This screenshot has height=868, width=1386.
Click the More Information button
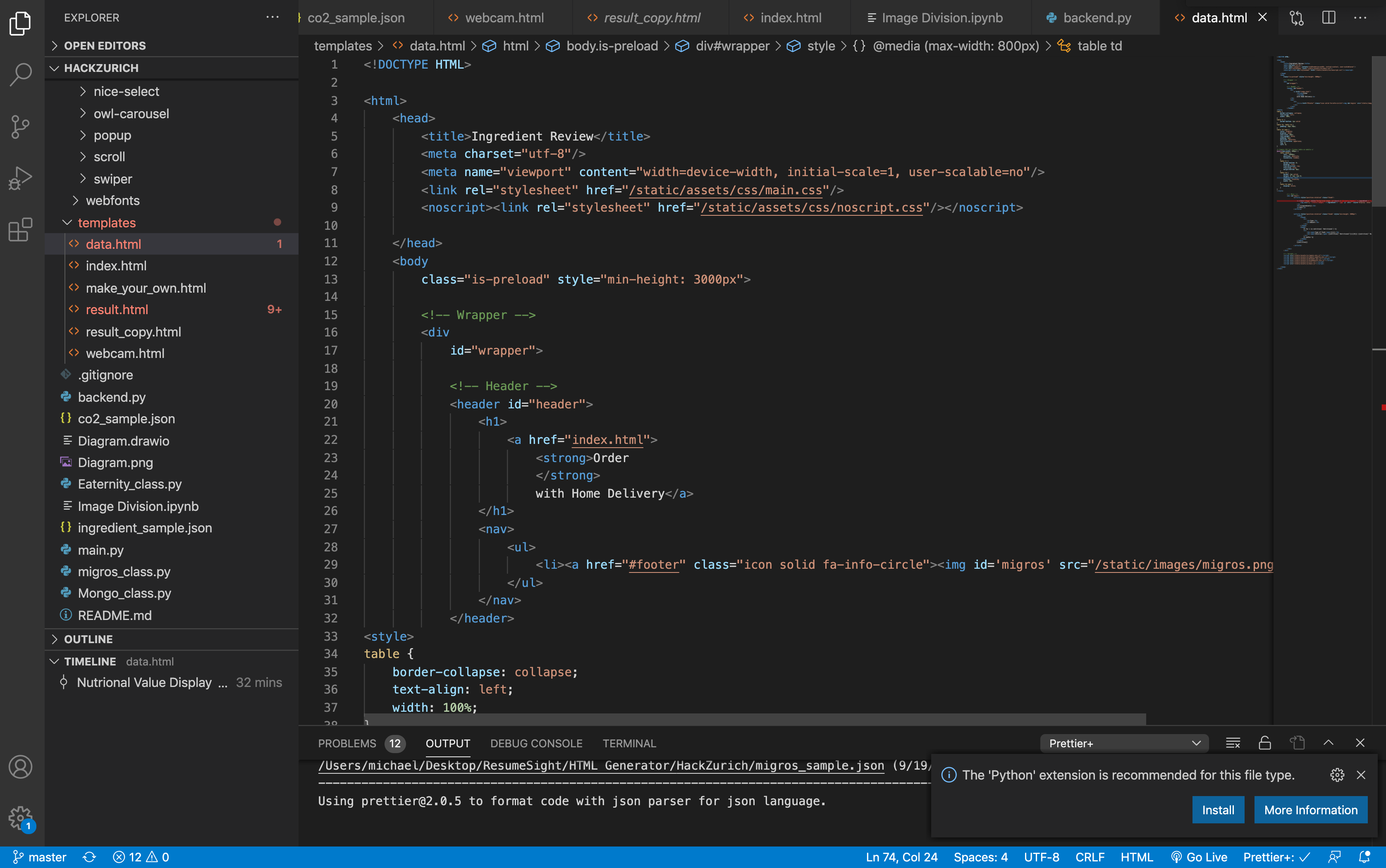tap(1310, 810)
